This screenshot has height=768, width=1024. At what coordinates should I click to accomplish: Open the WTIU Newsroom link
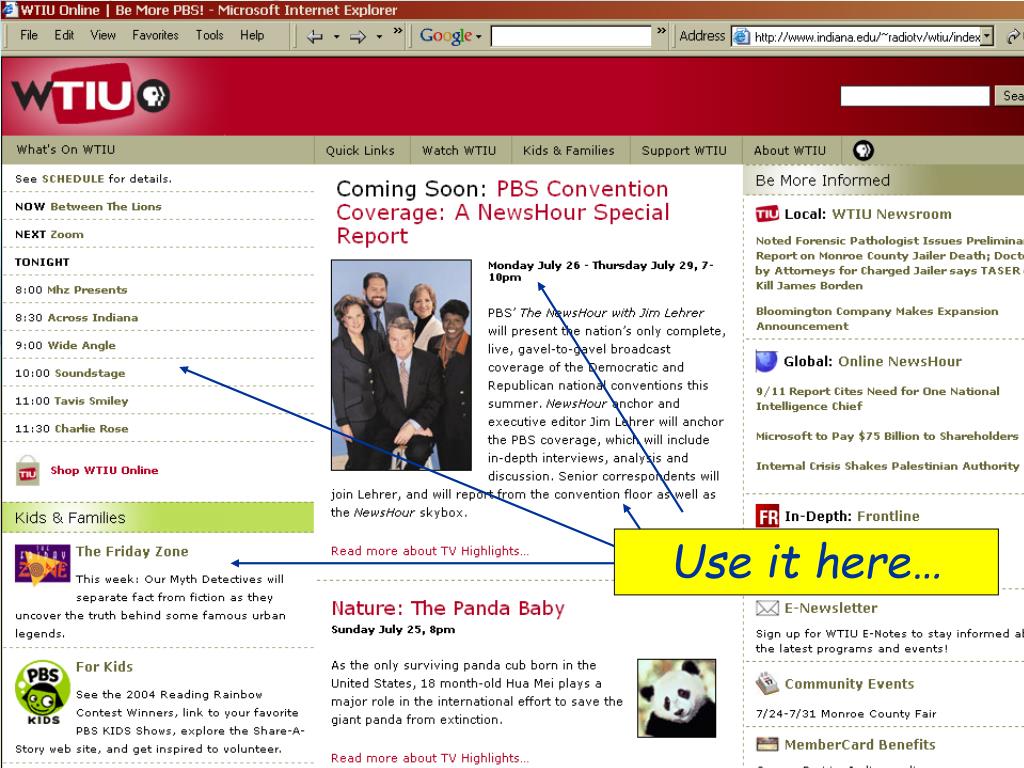coord(891,214)
